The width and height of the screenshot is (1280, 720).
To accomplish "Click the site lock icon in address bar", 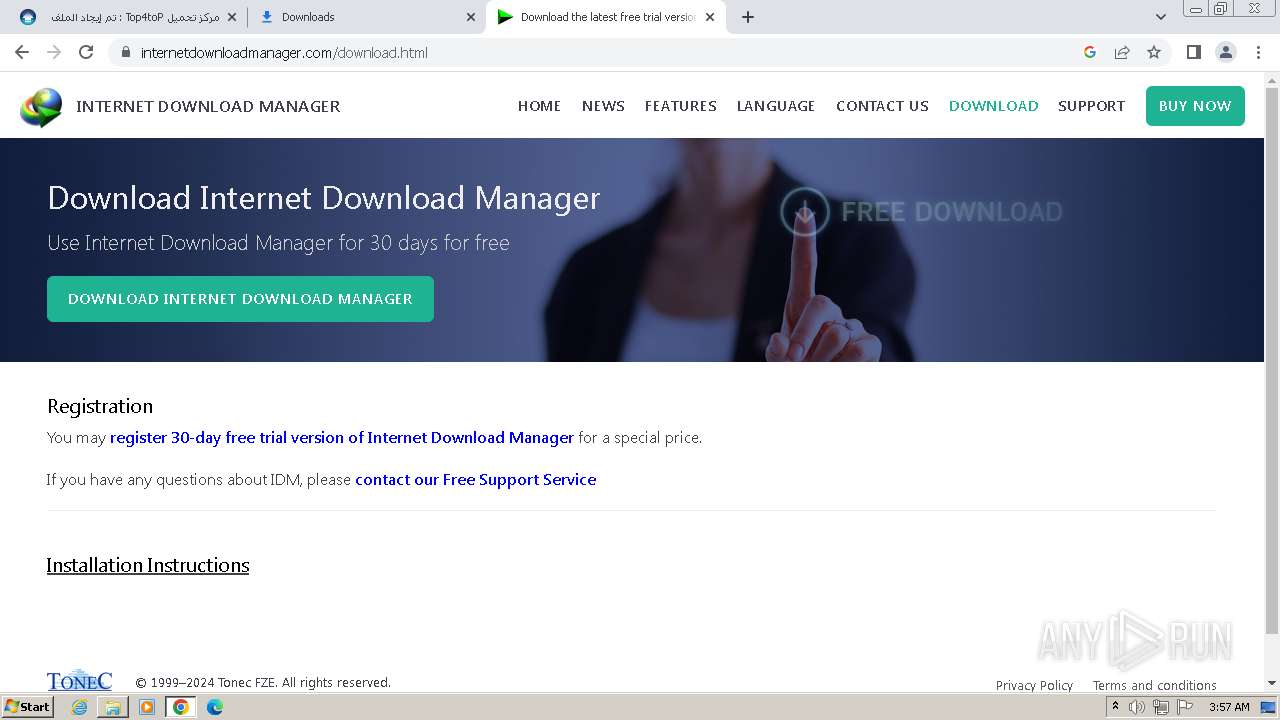I will pyautogui.click(x=125, y=52).
